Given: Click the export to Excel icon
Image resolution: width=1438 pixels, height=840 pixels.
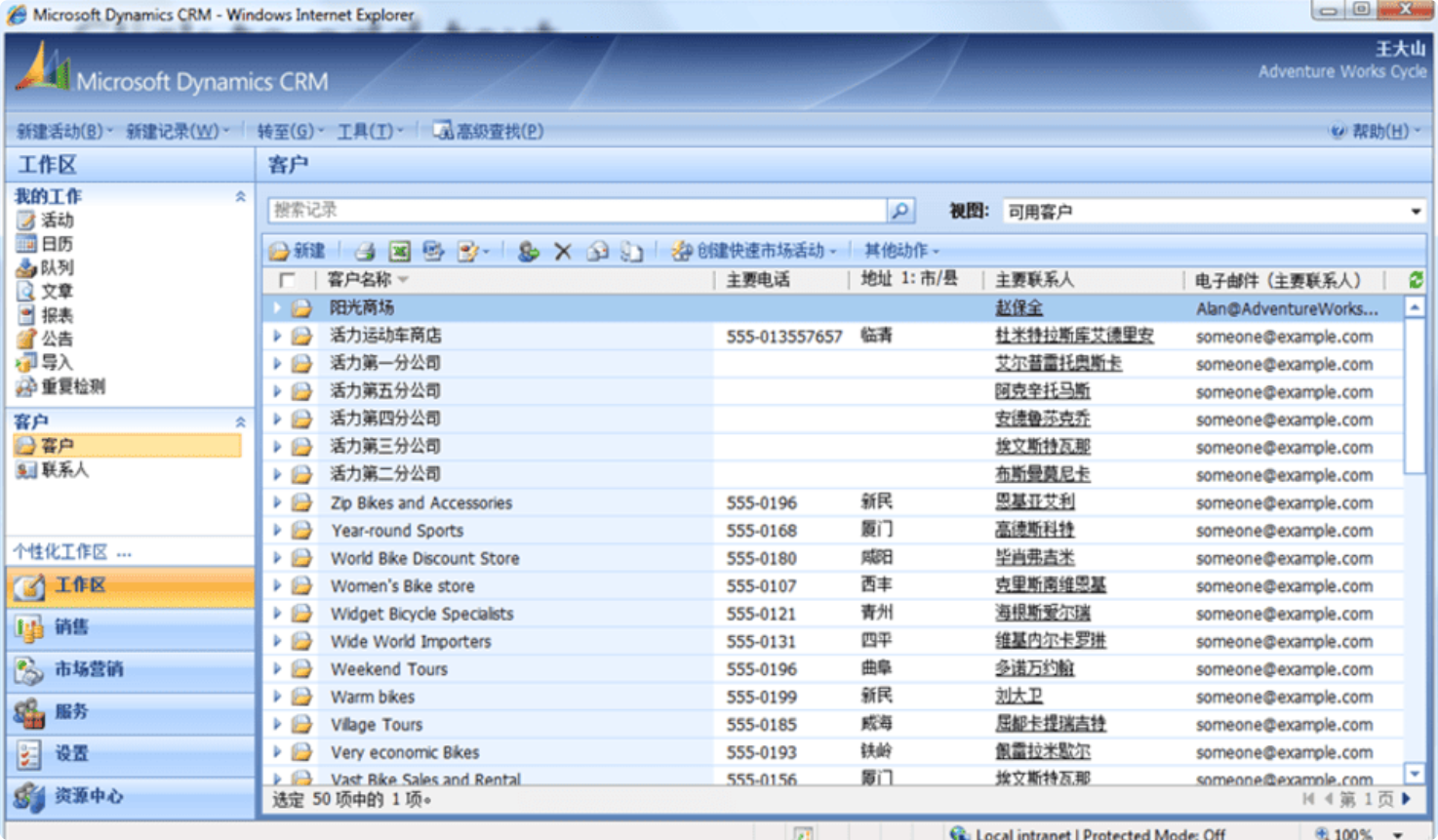Looking at the screenshot, I should pos(399,252).
